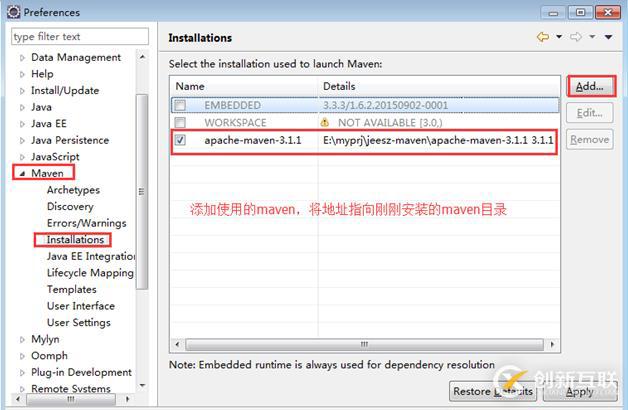Click the tree horizontal scroll-left arrow

point(18,399)
